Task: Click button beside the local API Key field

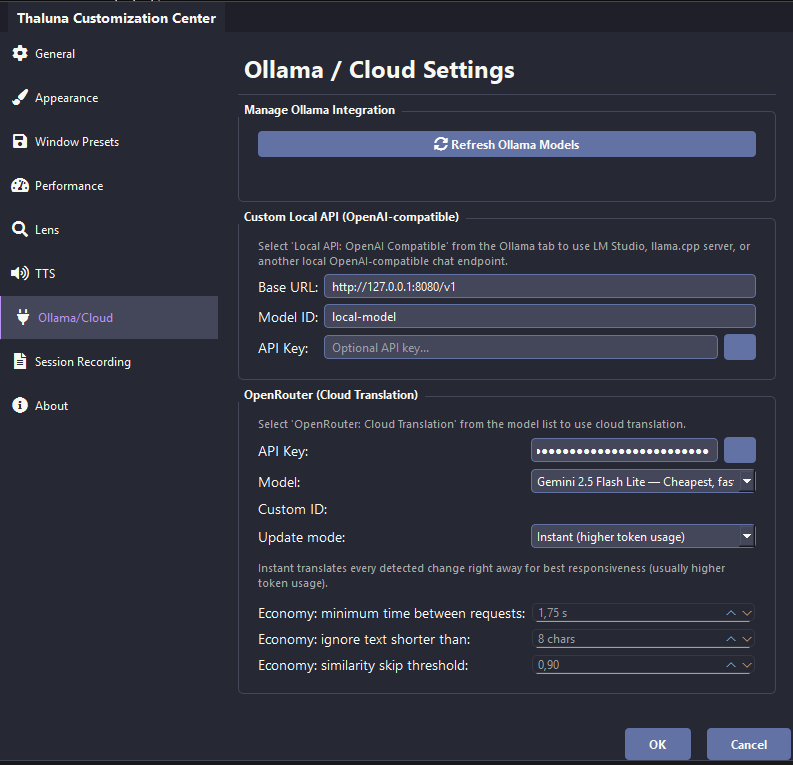Action: 740,347
